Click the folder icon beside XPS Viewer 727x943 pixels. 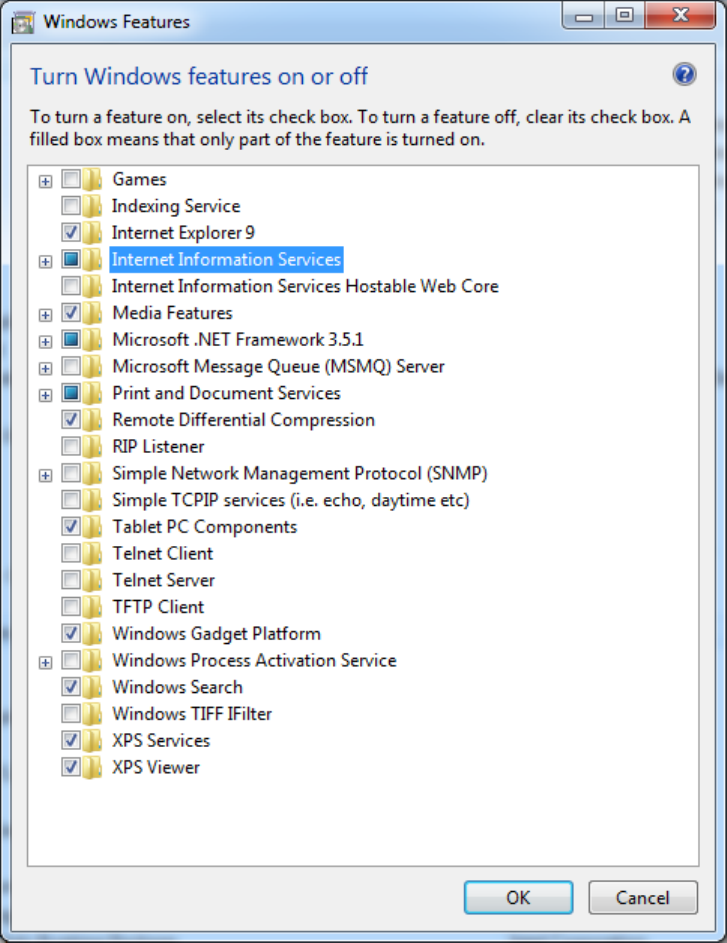coord(93,768)
